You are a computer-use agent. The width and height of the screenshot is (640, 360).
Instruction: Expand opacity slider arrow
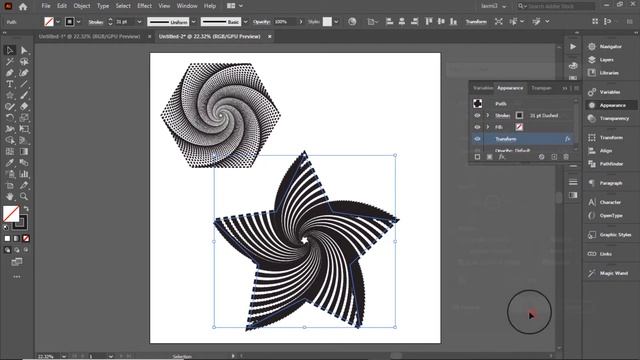pyautogui.click(x=301, y=22)
